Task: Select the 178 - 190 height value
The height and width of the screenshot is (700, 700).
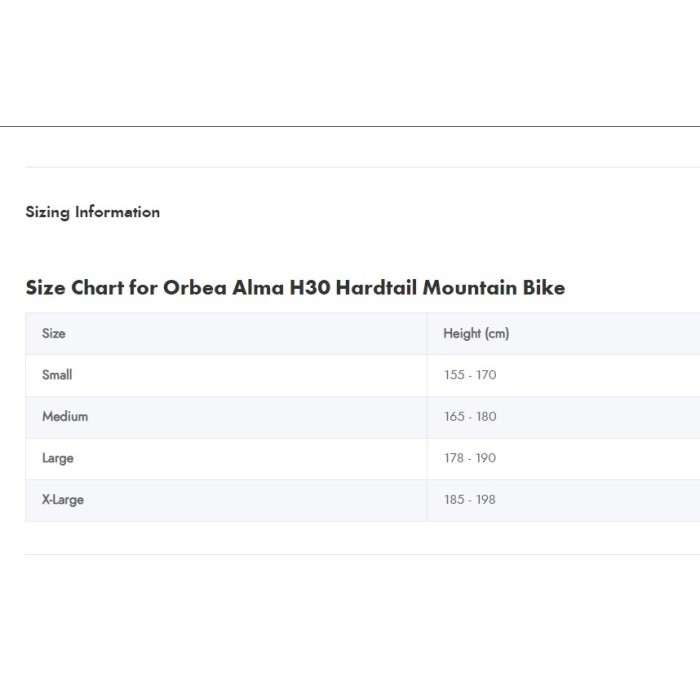Action: 470,458
